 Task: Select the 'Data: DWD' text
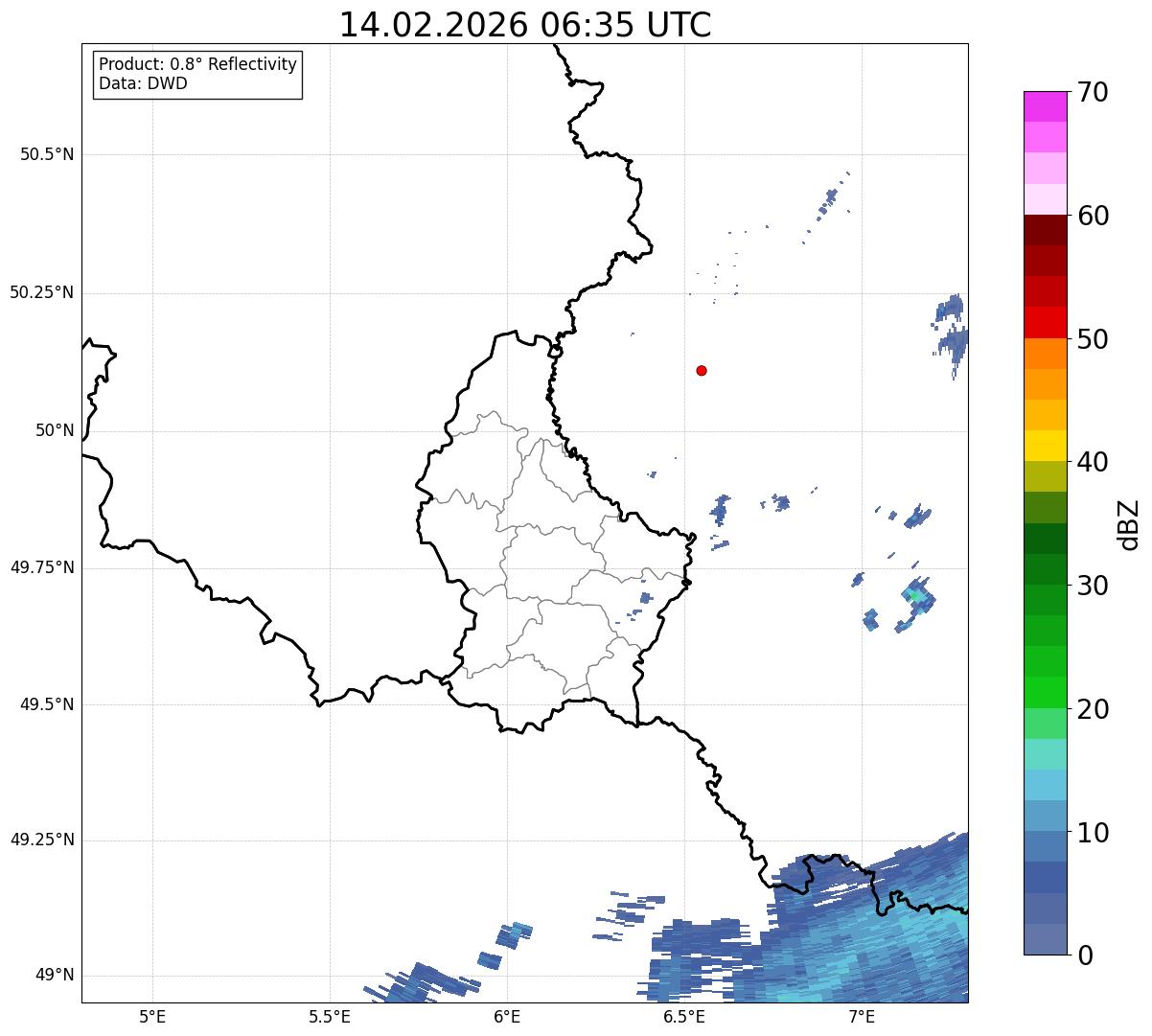click(x=143, y=83)
